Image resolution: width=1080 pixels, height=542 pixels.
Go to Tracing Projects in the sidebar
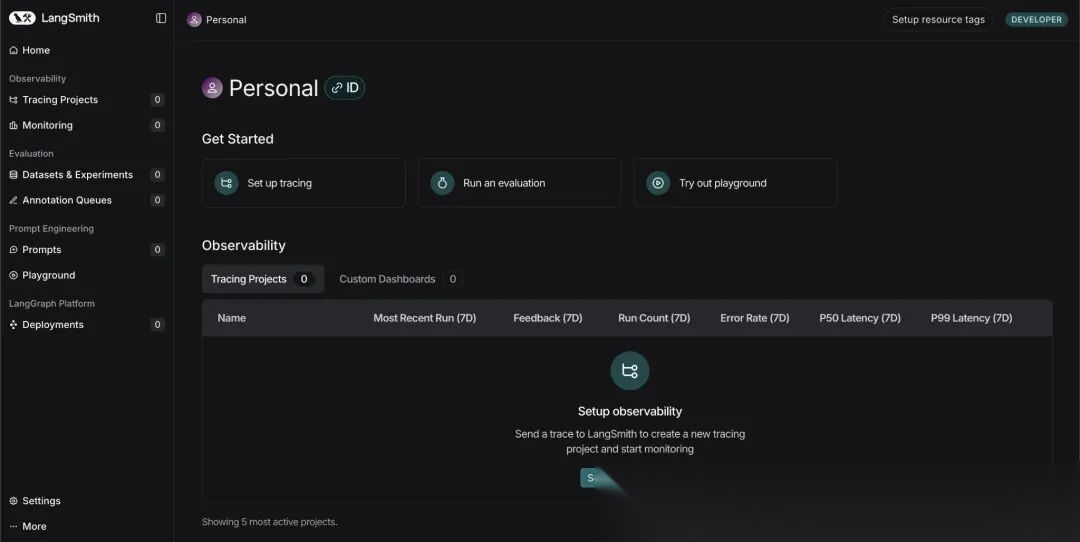point(87,100)
